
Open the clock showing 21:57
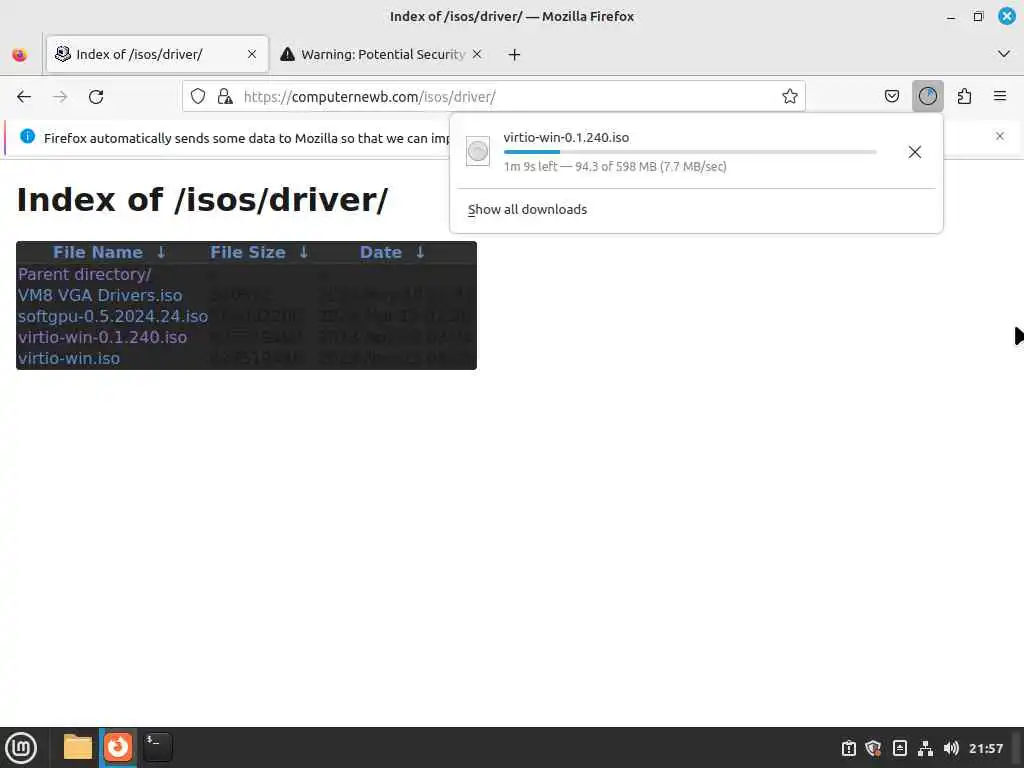point(985,748)
